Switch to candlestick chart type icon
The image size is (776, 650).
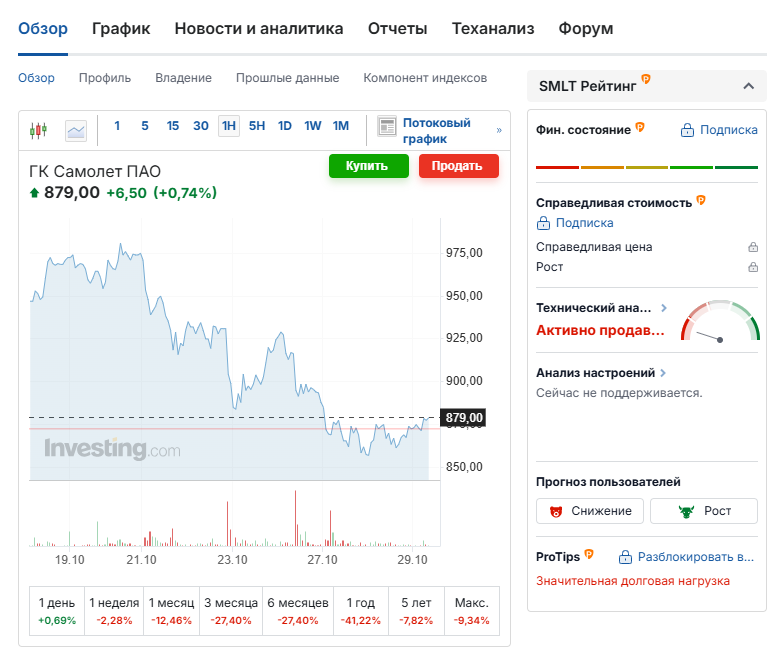[38, 131]
